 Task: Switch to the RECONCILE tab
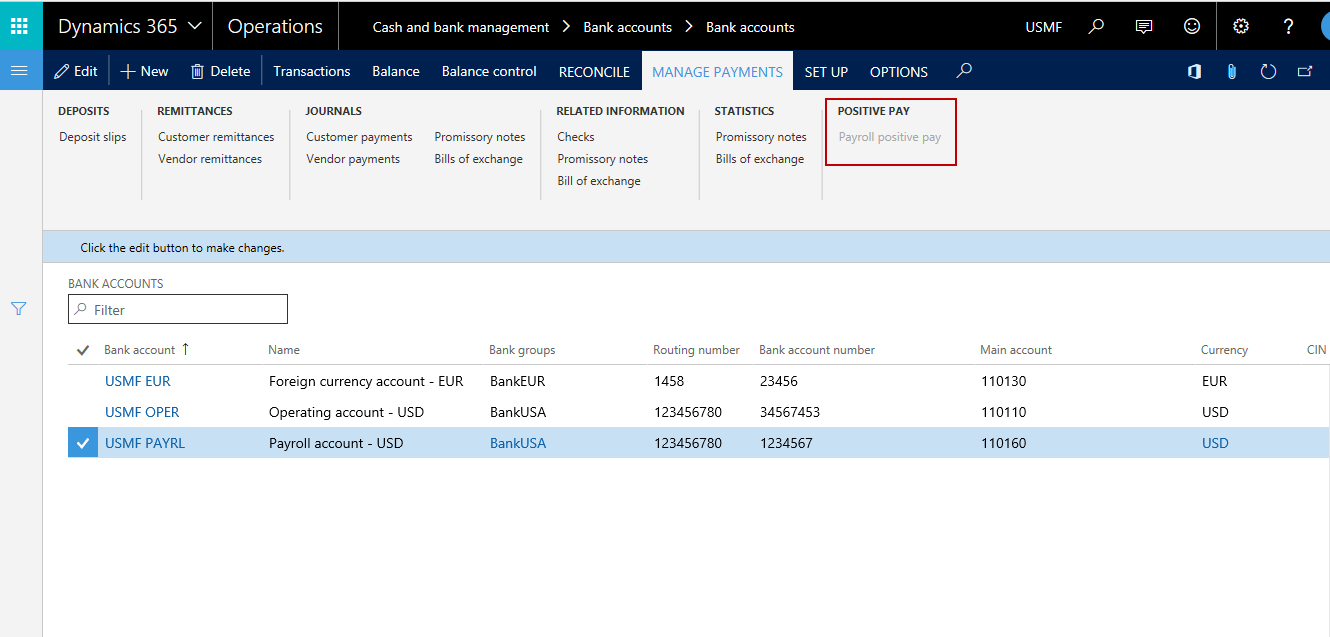coord(594,72)
